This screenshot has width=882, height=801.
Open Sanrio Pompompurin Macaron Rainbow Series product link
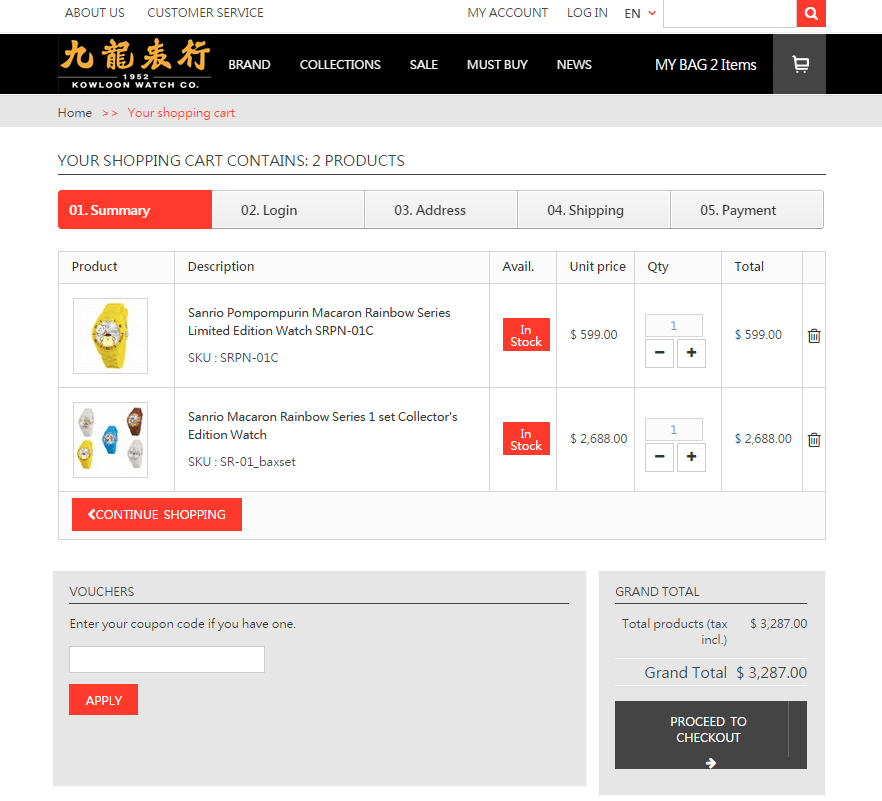point(319,322)
